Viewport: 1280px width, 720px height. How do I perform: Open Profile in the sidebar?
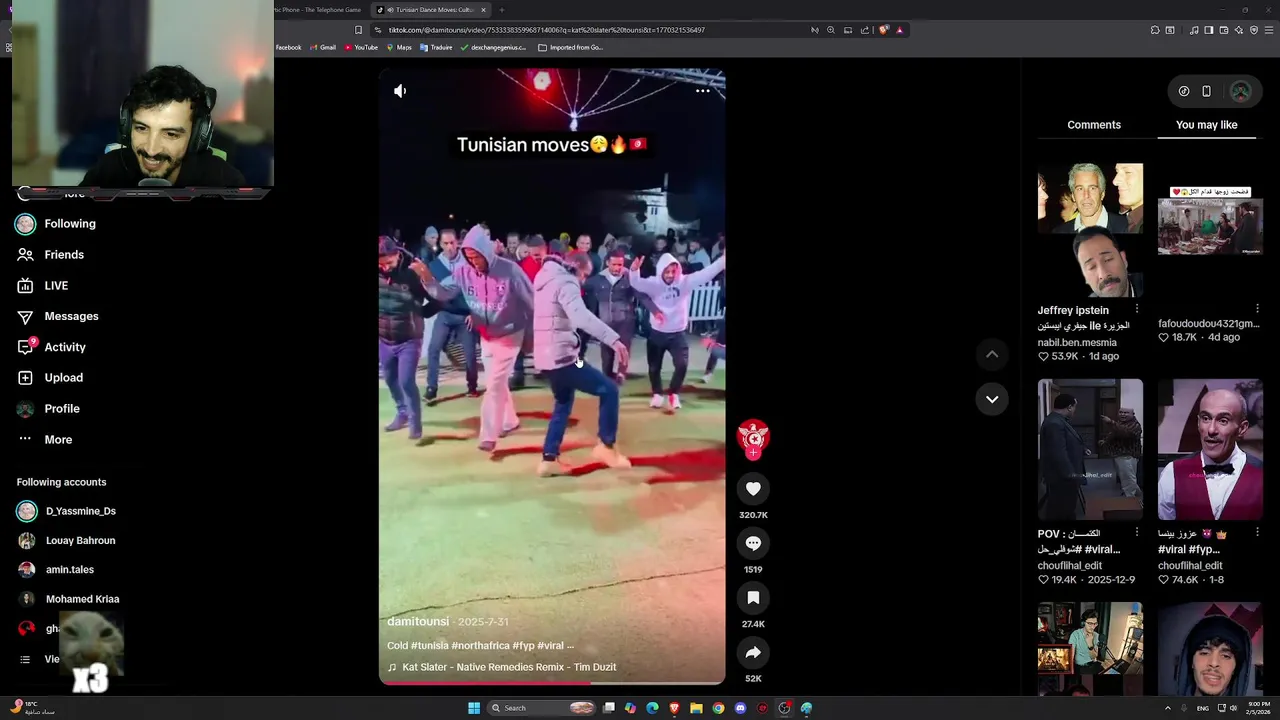pyautogui.click(x=48, y=409)
